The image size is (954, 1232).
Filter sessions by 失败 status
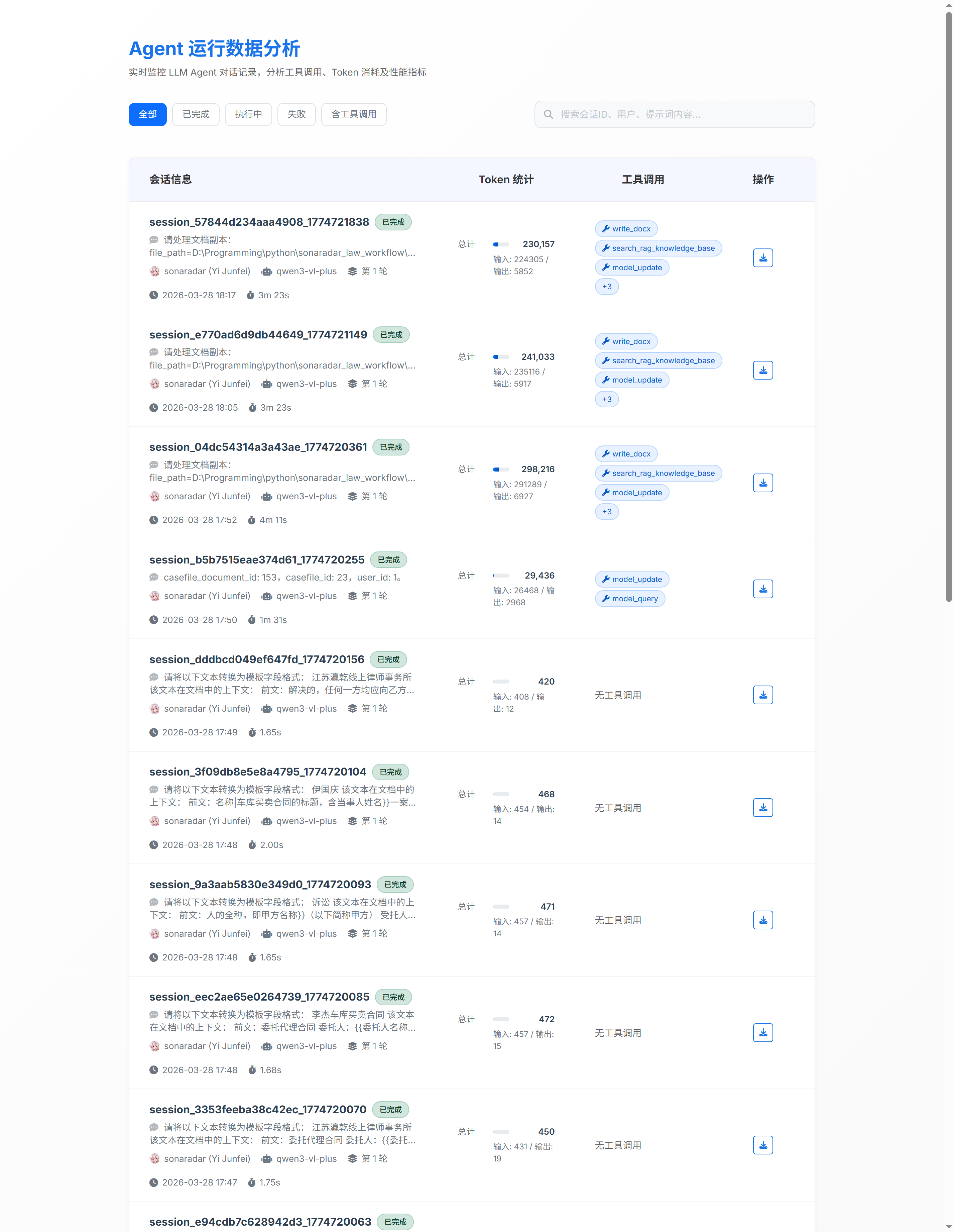coord(296,114)
